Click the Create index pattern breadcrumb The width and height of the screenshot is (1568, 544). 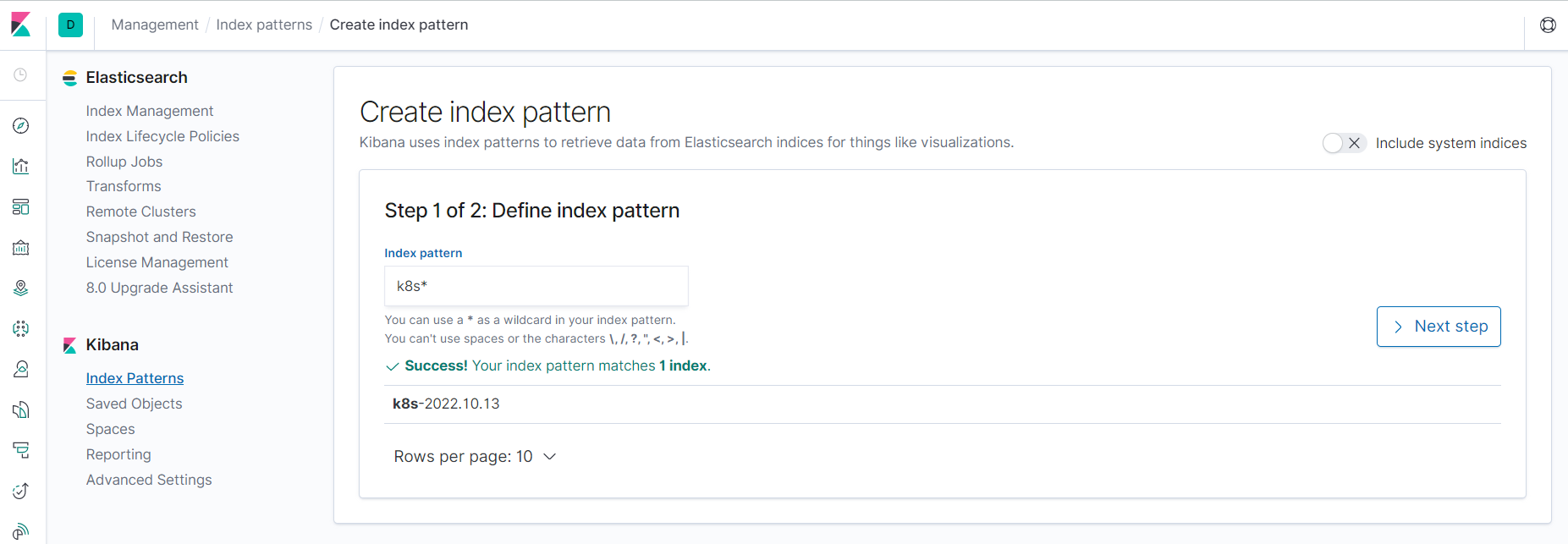[399, 25]
